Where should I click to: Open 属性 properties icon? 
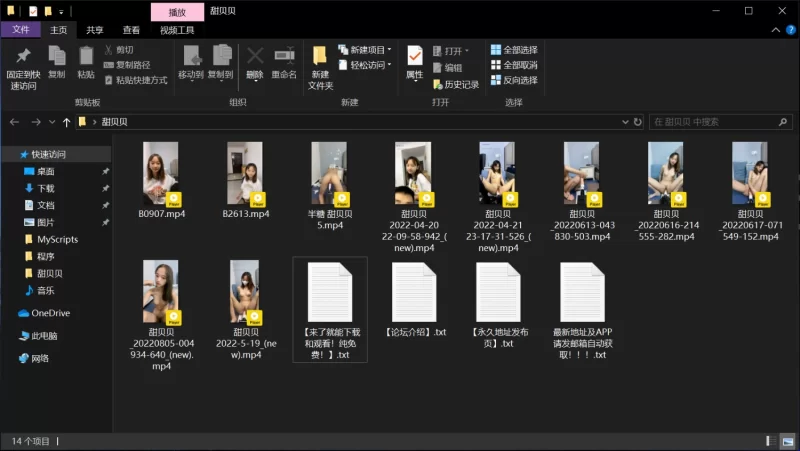[x=414, y=58]
